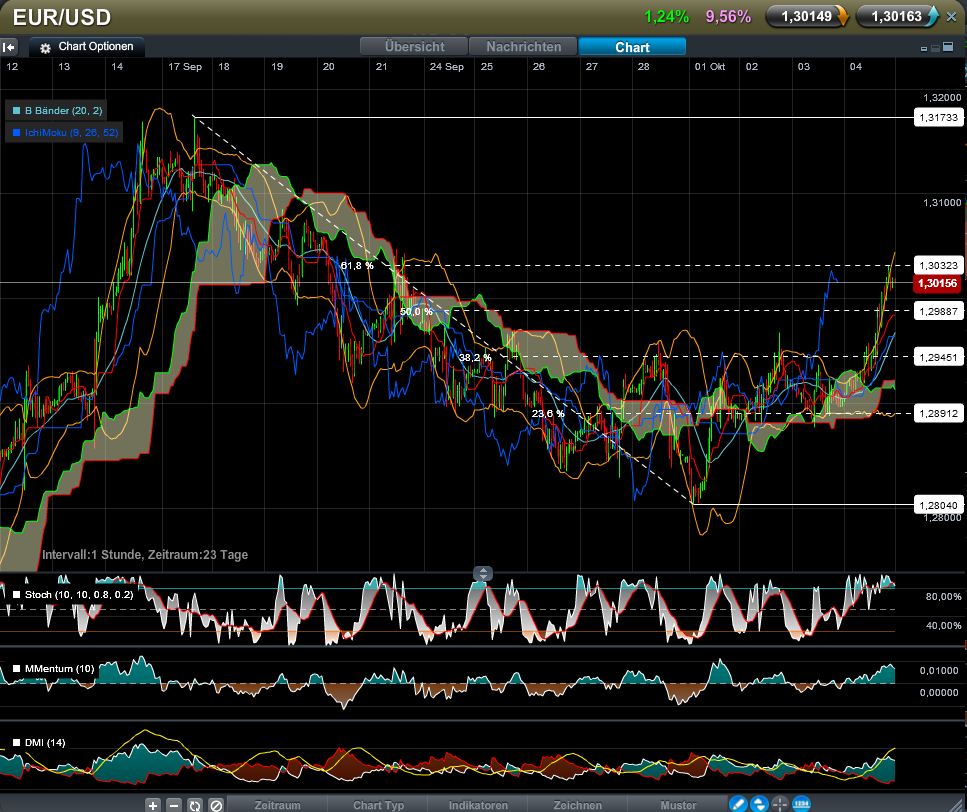
Task: Open the Zeitraum menu
Action: (278, 805)
